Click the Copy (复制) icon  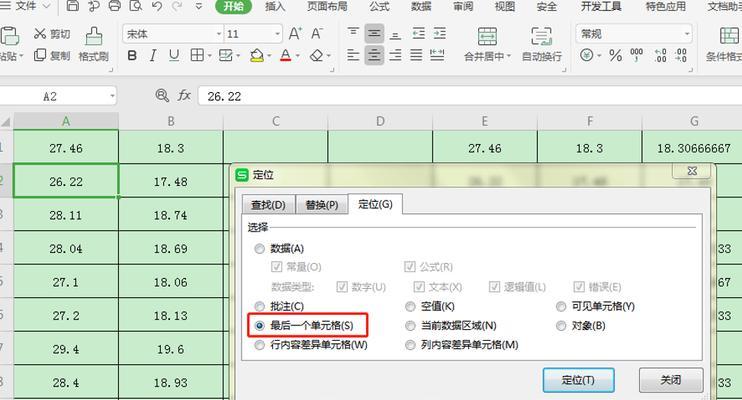pos(40,55)
